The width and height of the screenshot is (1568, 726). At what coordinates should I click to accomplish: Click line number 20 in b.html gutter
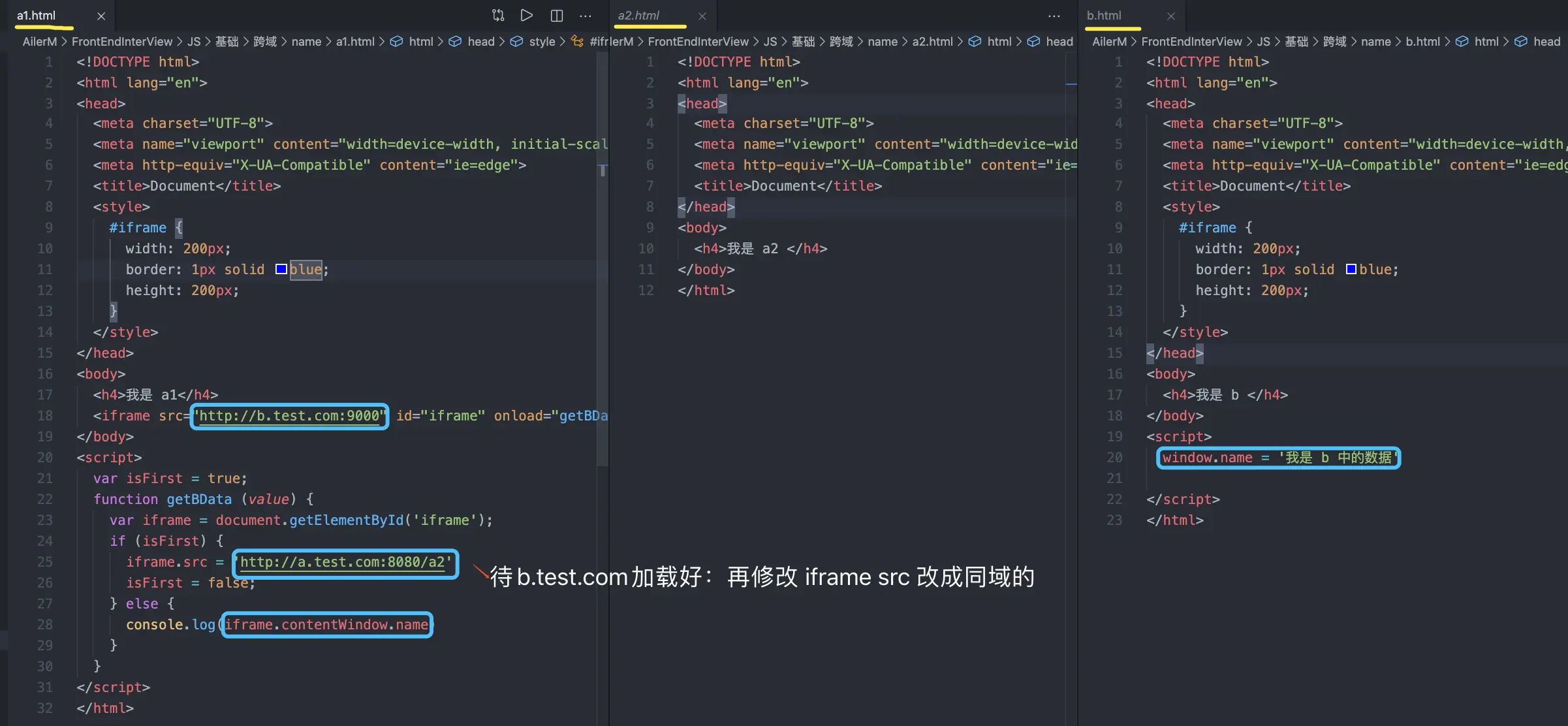tap(1114, 458)
